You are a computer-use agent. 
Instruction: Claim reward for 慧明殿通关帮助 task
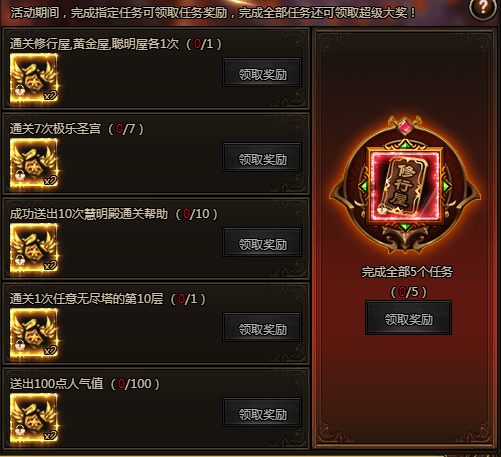click(262, 243)
